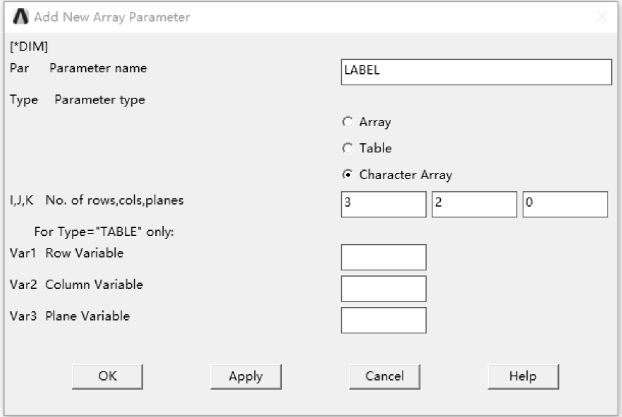This screenshot has width=622, height=417.
Task: Click the Var3 Plane Variable input
Action: [383, 320]
